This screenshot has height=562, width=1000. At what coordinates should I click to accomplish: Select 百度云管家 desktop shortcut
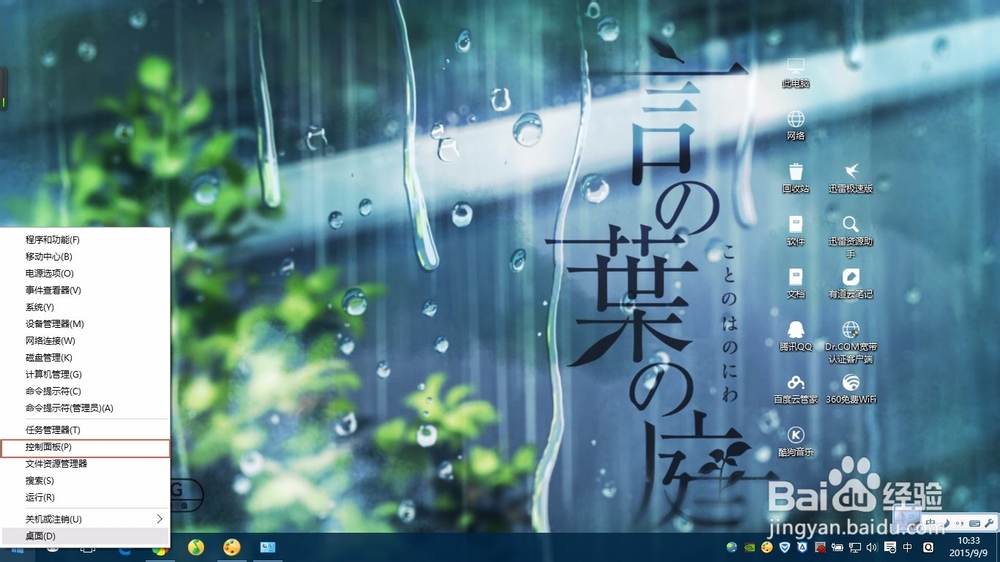pos(795,389)
